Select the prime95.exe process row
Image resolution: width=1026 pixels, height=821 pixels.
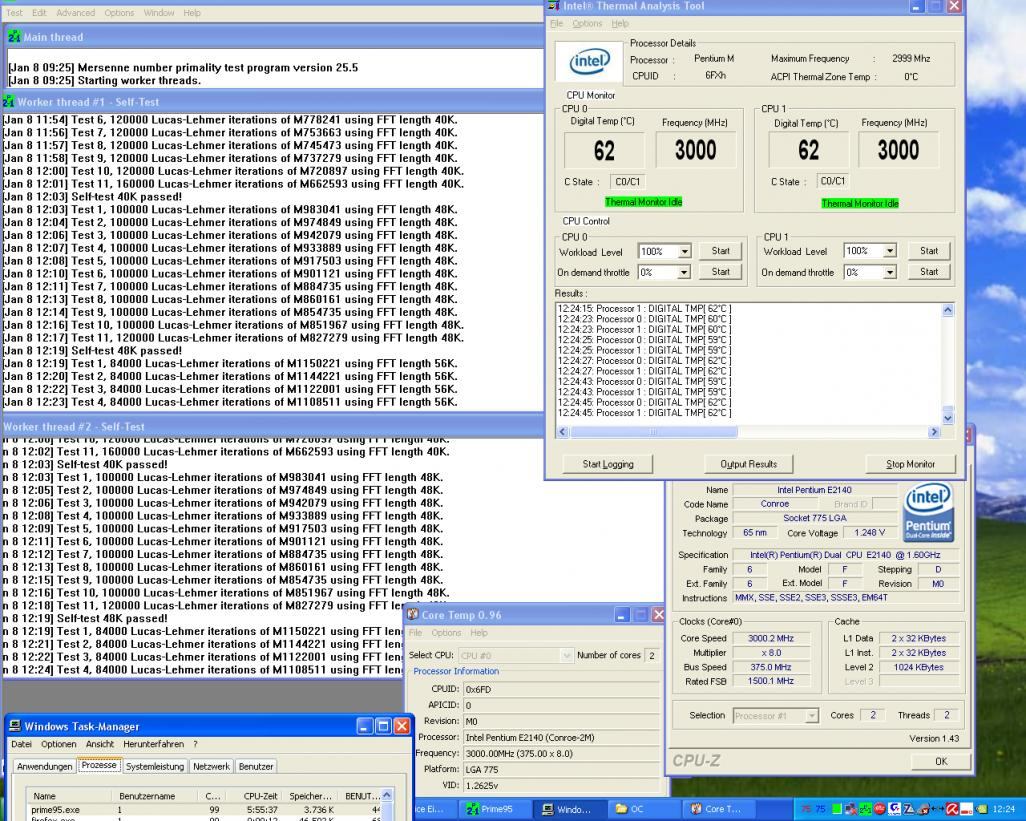[203, 810]
